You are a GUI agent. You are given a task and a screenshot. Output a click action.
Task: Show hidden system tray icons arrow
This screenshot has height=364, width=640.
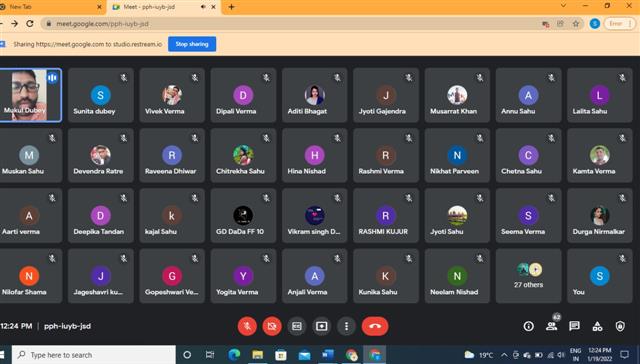(x=504, y=355)
